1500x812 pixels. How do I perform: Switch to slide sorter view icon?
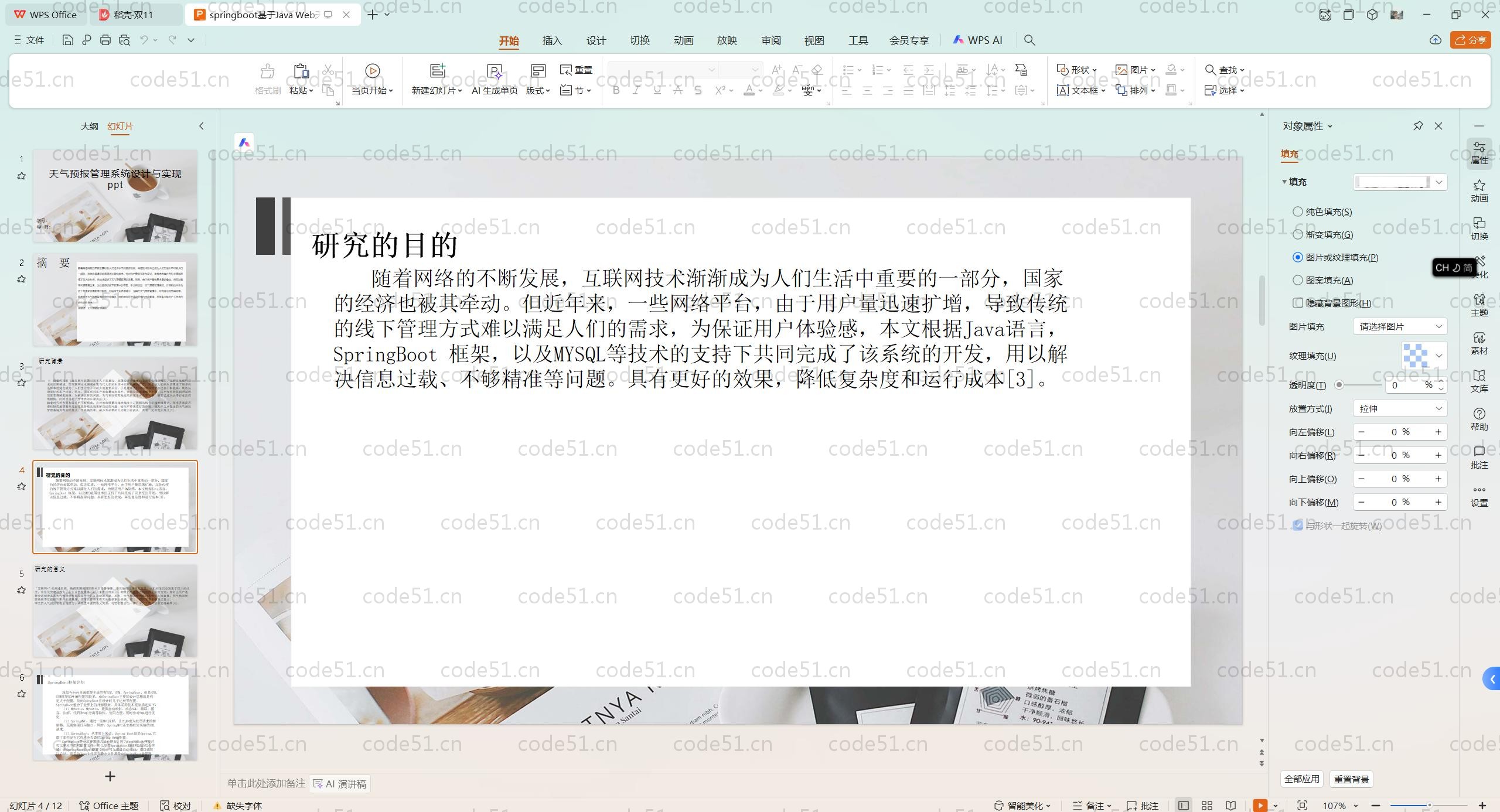1207,806
